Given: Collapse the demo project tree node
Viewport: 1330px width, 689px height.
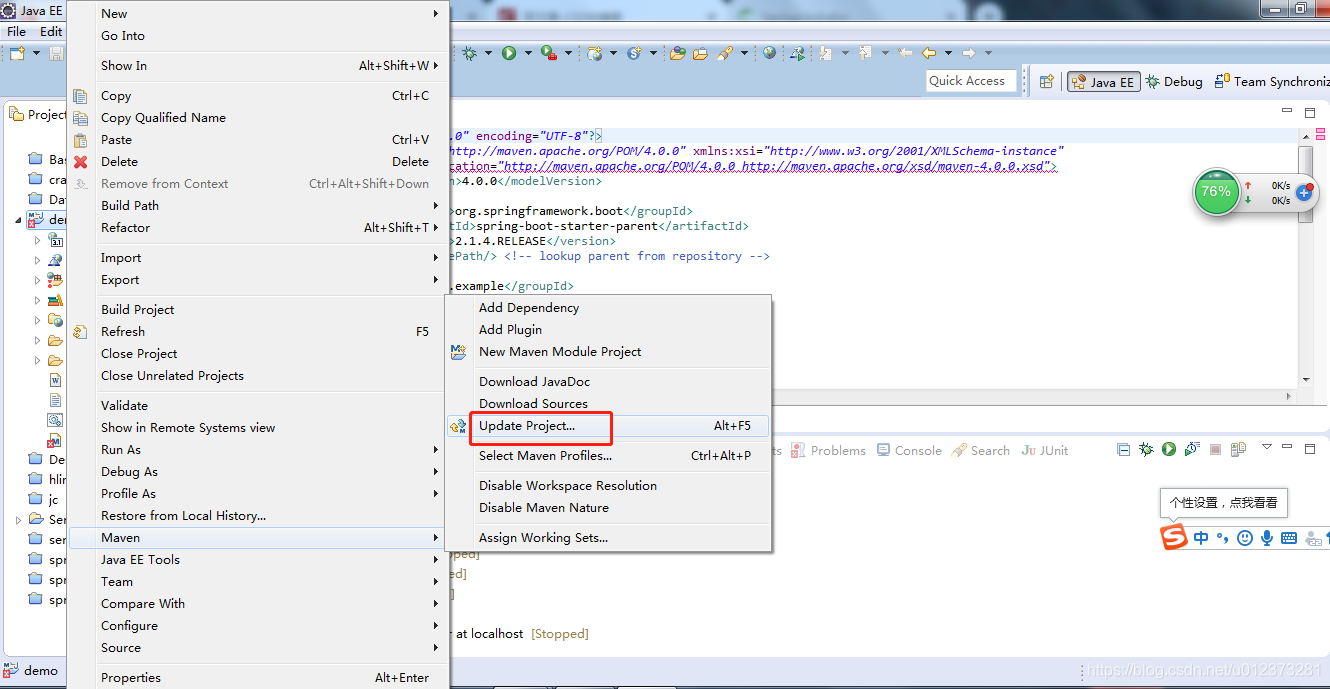Looking at the screenshot, I should point(19,220).
